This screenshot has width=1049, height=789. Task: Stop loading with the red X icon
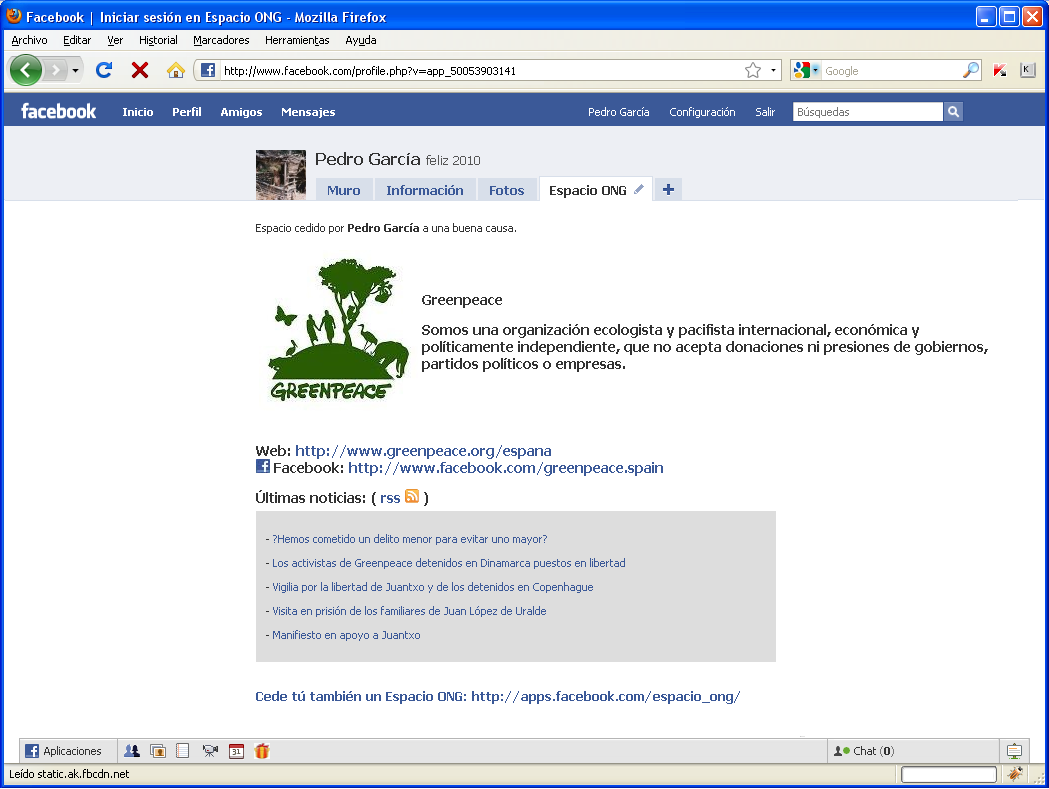[140, 70]
